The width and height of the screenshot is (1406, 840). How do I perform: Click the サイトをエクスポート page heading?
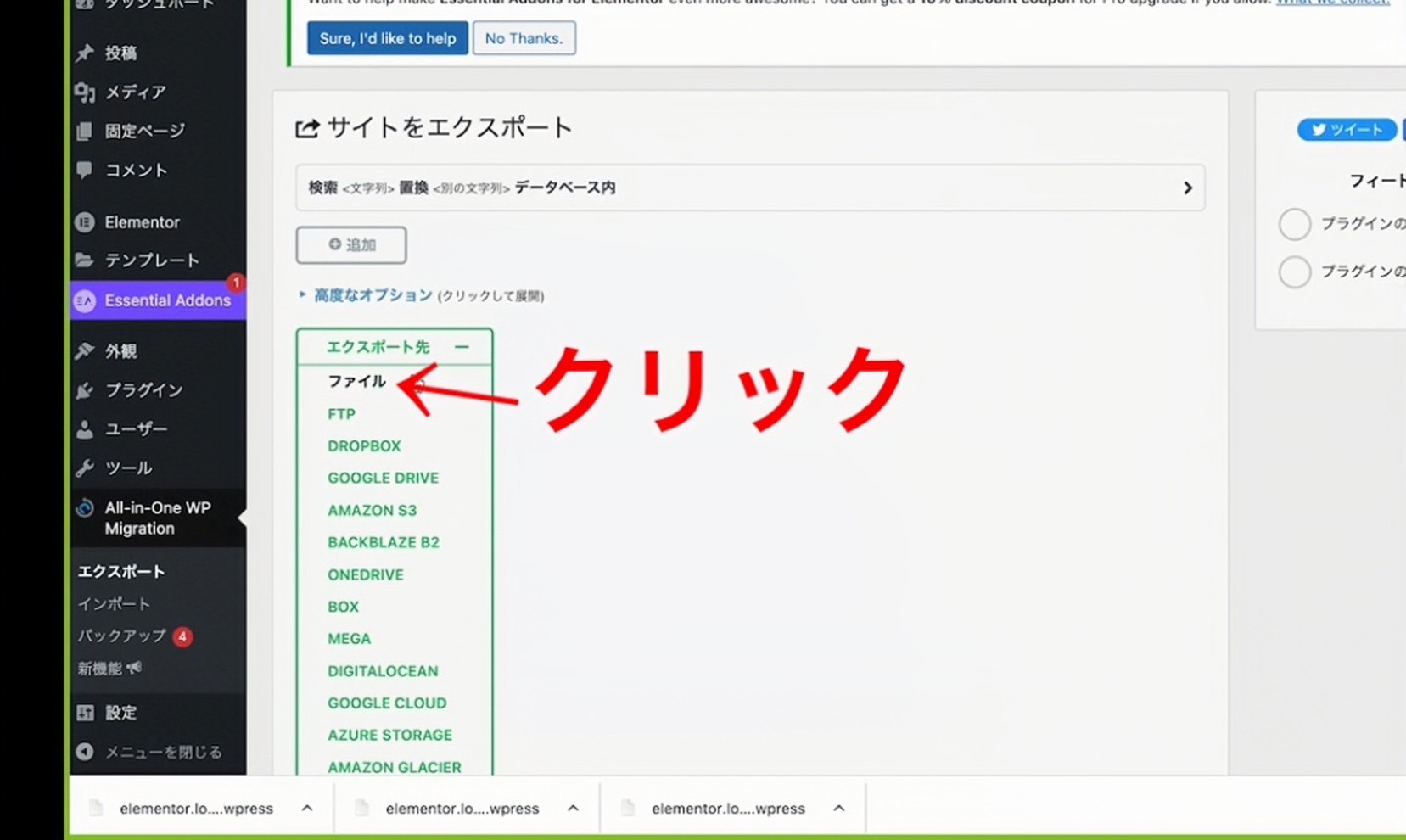[x=450, y=128]
